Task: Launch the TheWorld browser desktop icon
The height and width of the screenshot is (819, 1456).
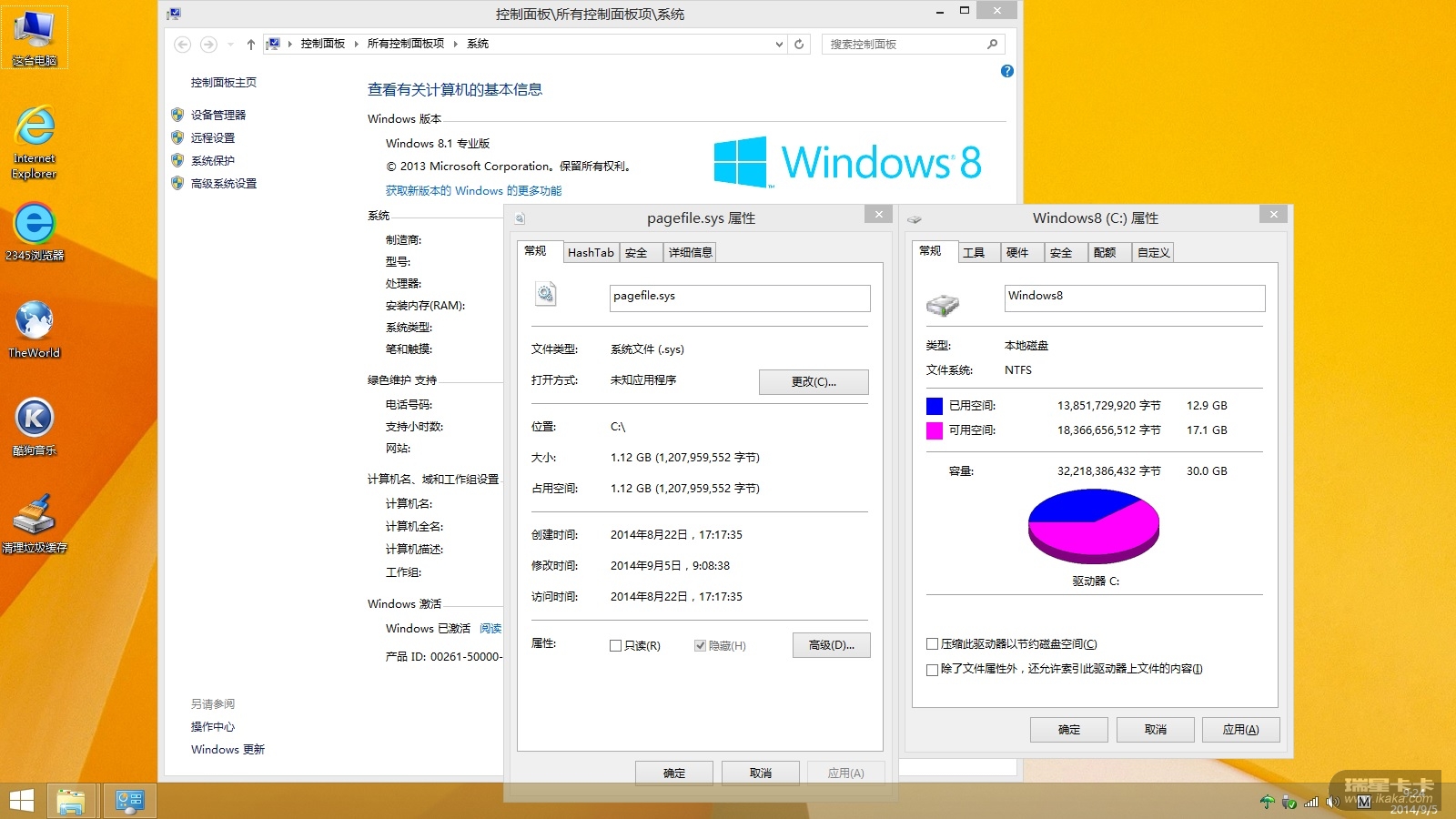Action: pyautogui.click(x=35, y=329)
